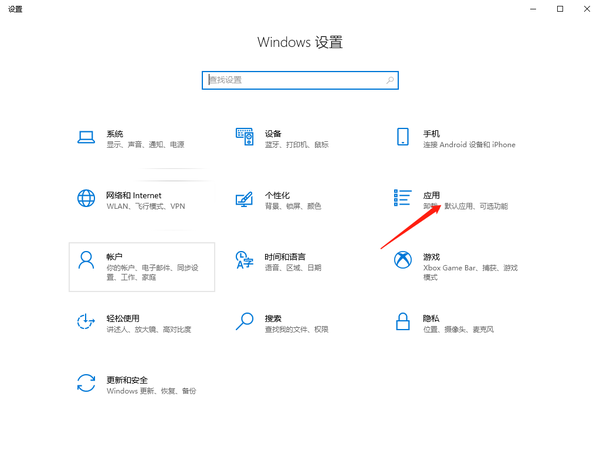600x468 pixels.
Task: Click the 设备 keyboard and speaker icon
Action: [245, 137]
